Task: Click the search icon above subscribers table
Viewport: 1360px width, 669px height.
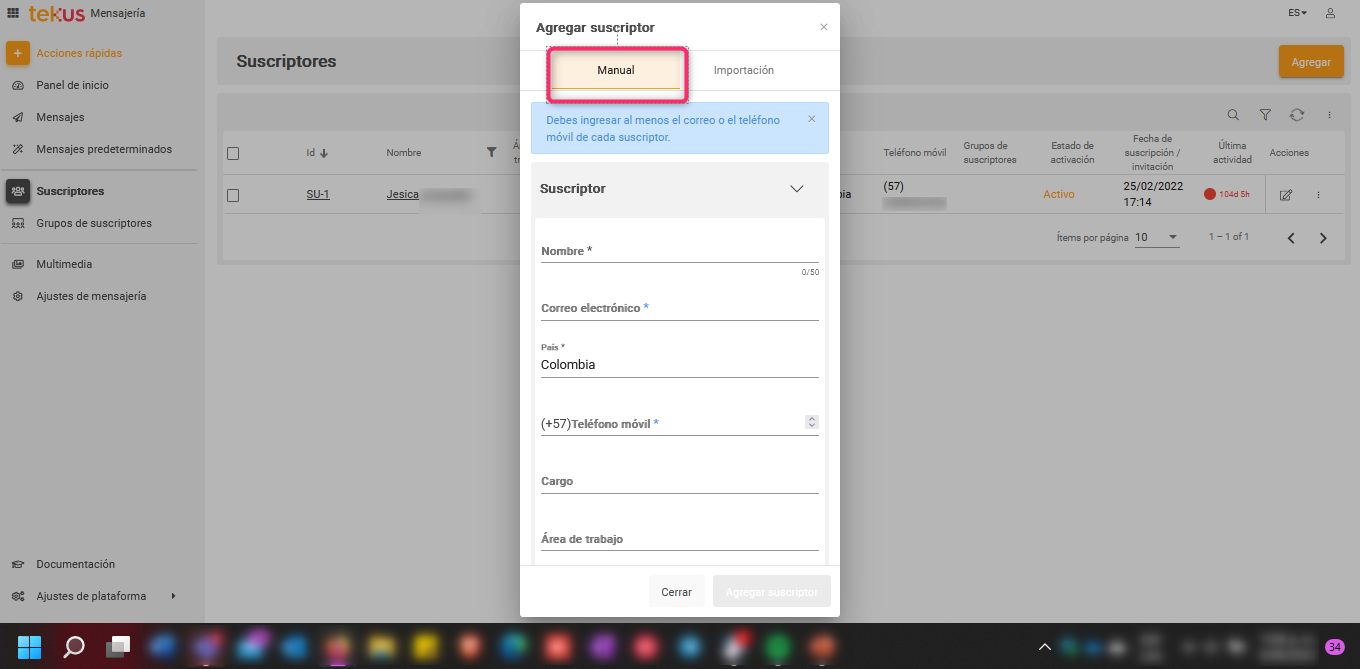Action: [x=1233, y=115]
